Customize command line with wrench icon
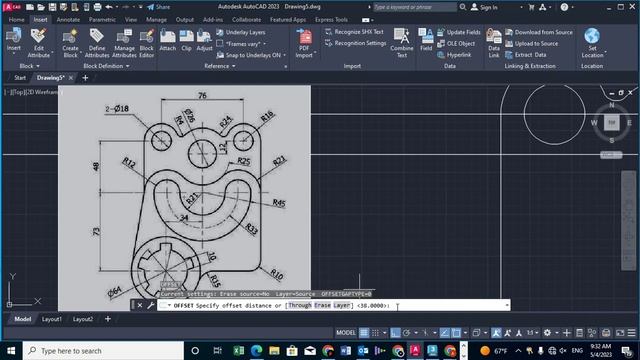This screenshot has width=640, height=360. coord(150,305)
